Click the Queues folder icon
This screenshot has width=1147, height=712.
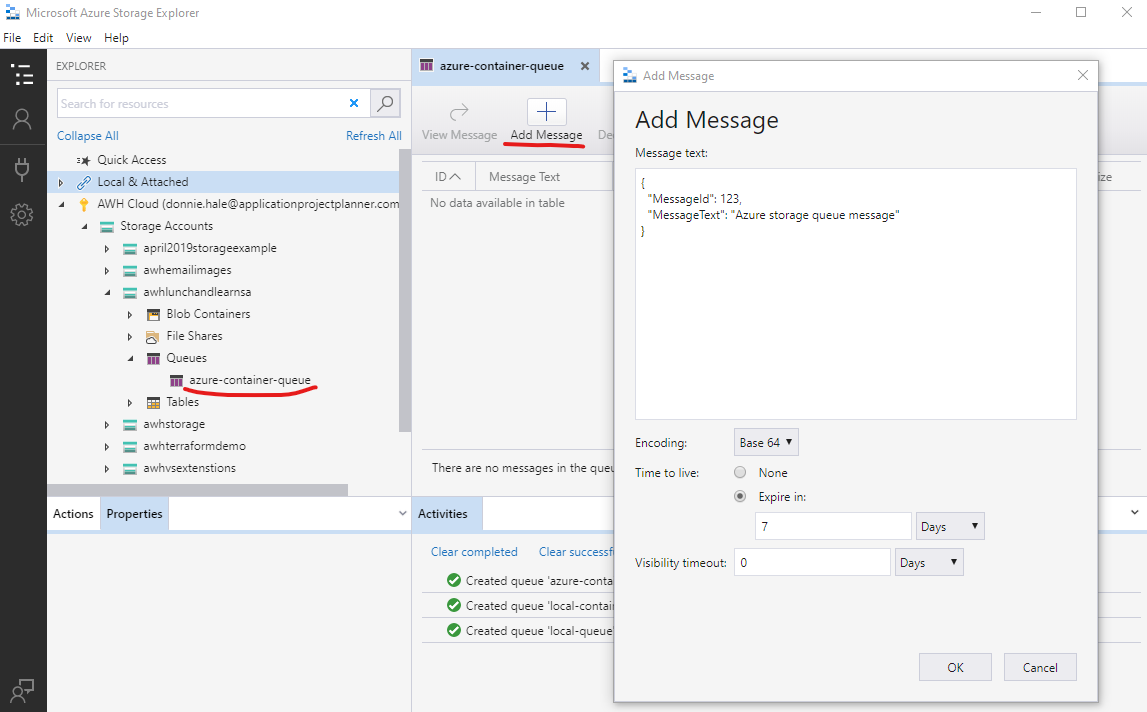tap(153, 359)
